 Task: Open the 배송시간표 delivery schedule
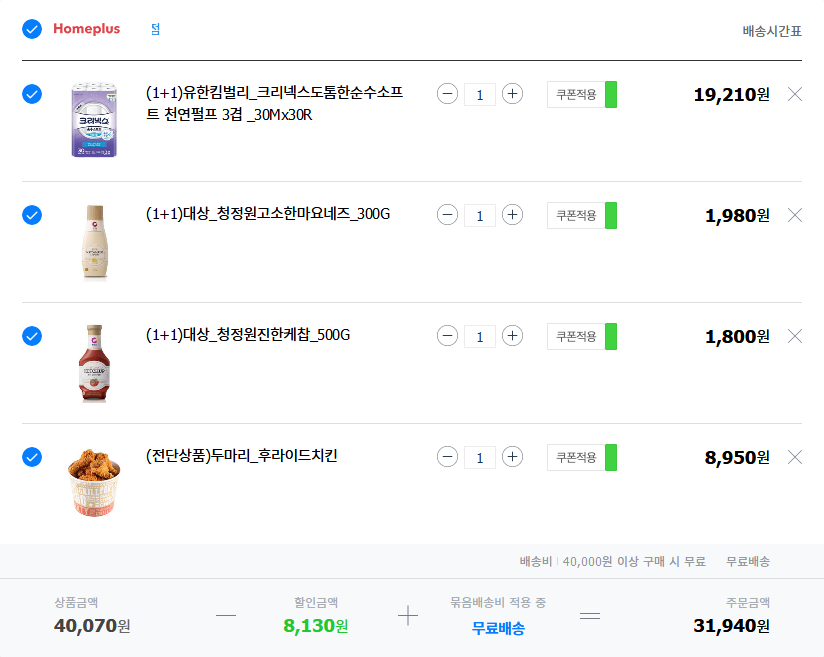click(772, 31)
